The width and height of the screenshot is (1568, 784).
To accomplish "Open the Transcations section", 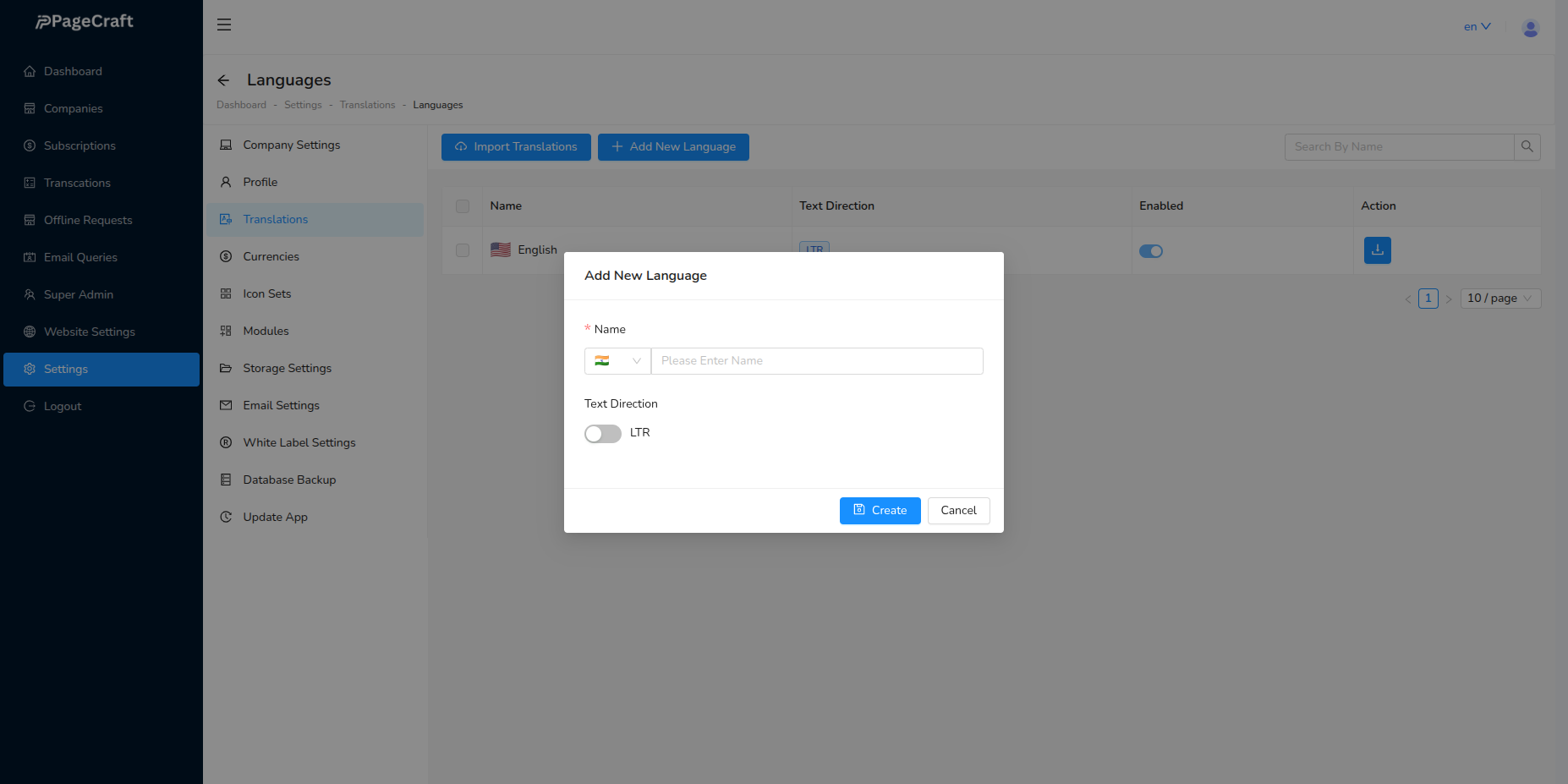I will coord(76,183).
